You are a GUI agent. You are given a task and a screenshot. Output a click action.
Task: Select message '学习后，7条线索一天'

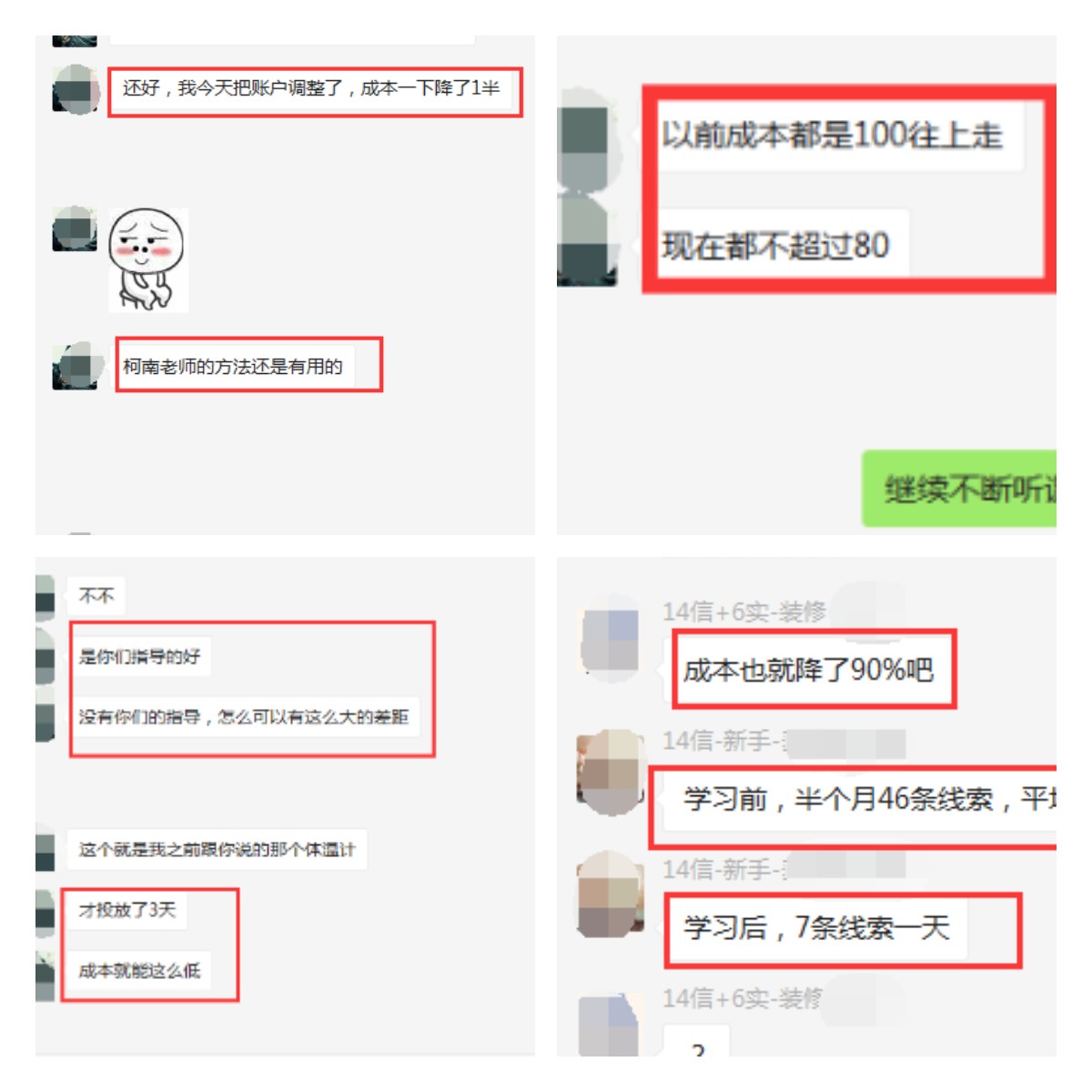817,928
